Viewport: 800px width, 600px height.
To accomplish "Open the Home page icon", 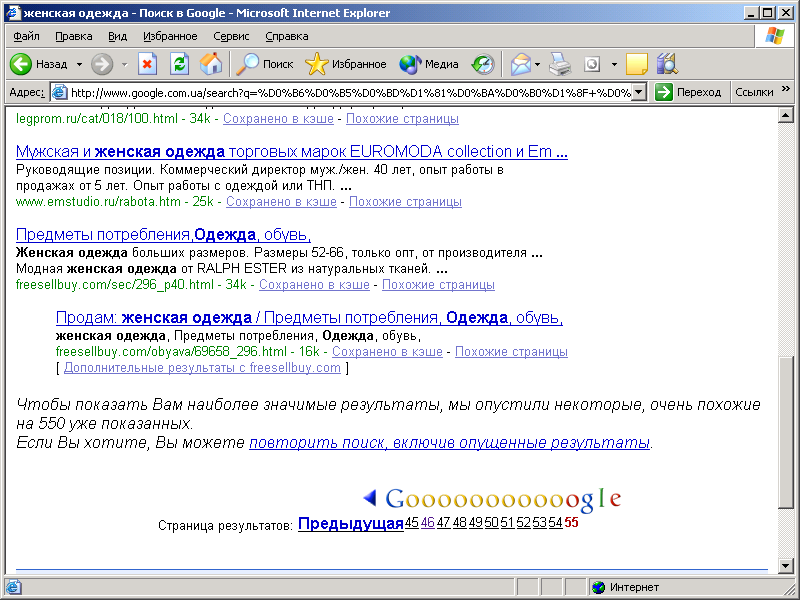I will pos(211,64).
